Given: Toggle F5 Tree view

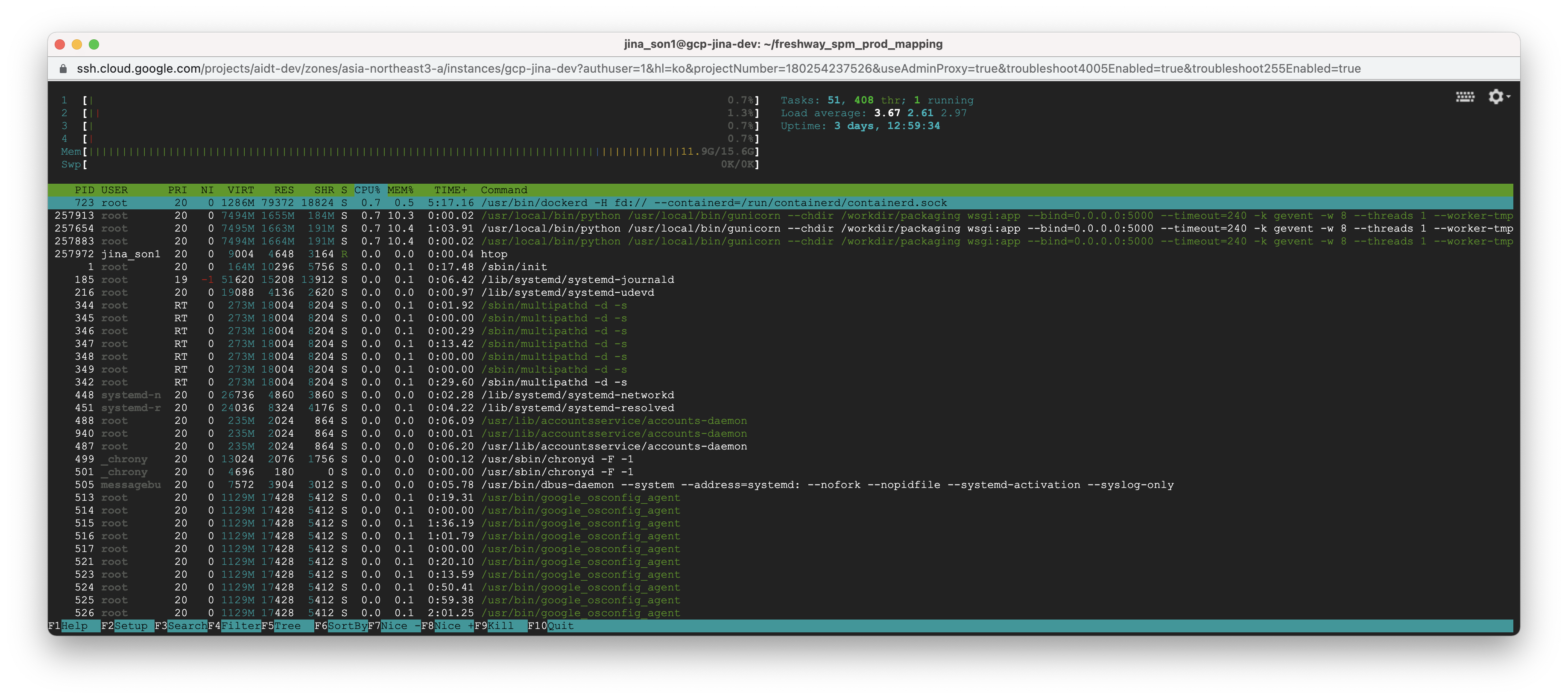Looking at the screenshot, I should (287, 626).
